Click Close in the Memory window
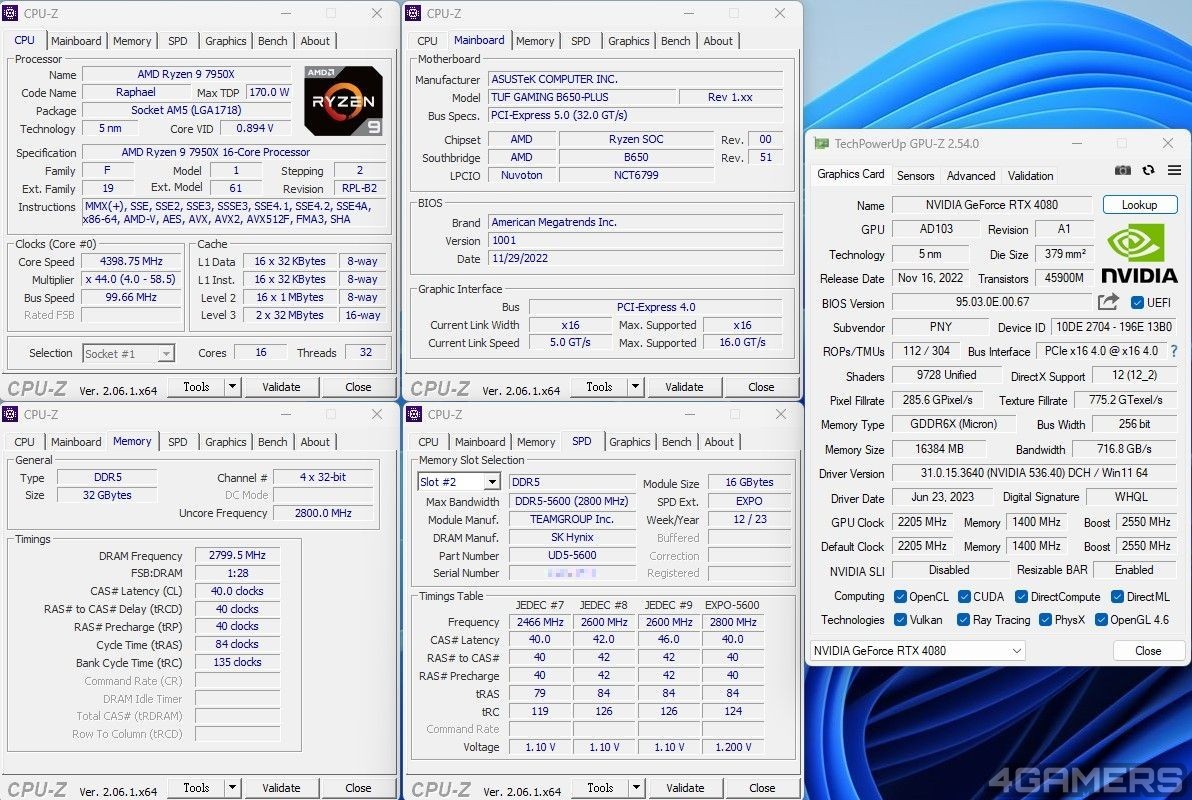Viewport: 1192px width, 800px height. 358,788
